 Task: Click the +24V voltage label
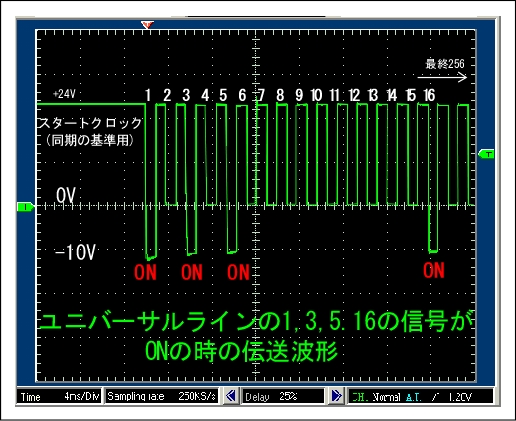click(64, 94)
